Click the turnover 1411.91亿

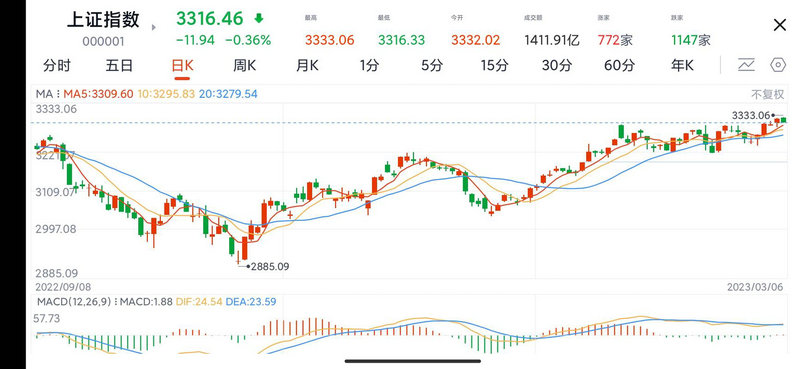click(x=552, y=40)
